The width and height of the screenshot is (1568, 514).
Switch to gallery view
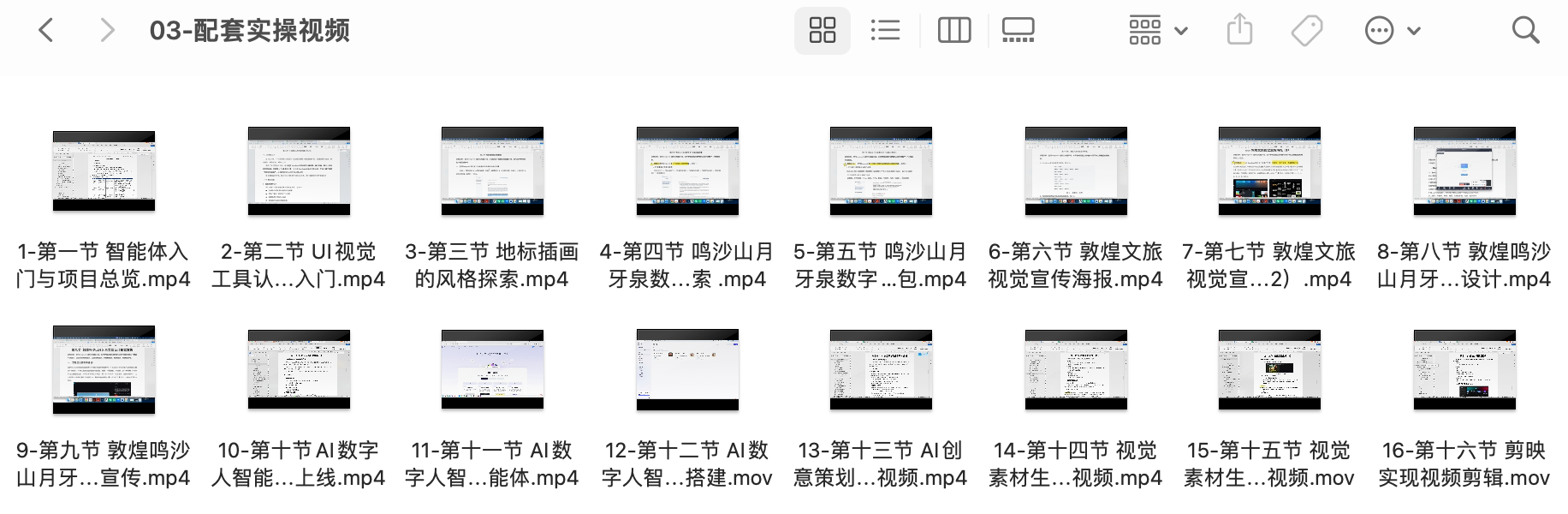tap(1018, 31)
